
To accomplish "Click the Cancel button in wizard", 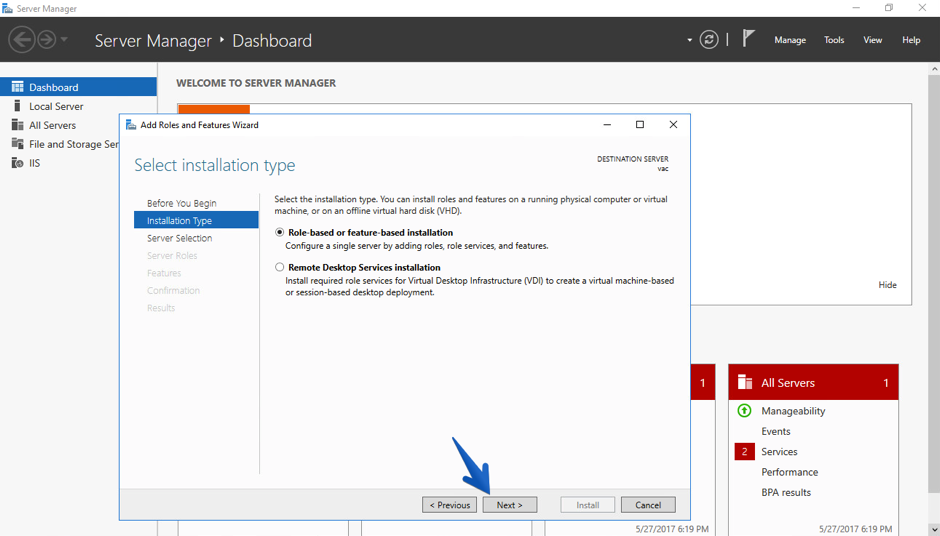I will click(x=648, y=505).
